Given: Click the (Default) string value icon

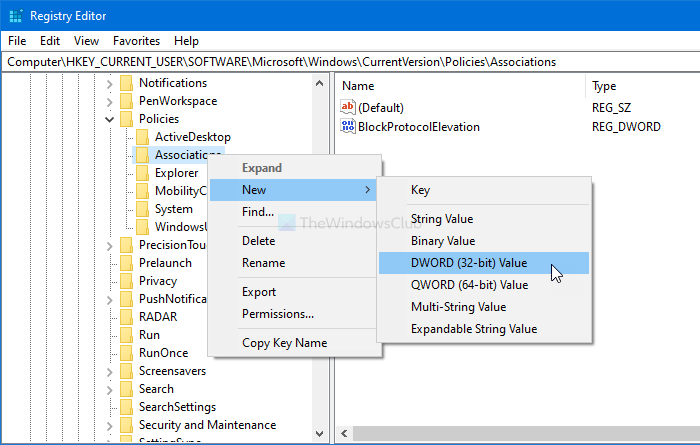Looking at the screenshot, I should coord(348,107).
